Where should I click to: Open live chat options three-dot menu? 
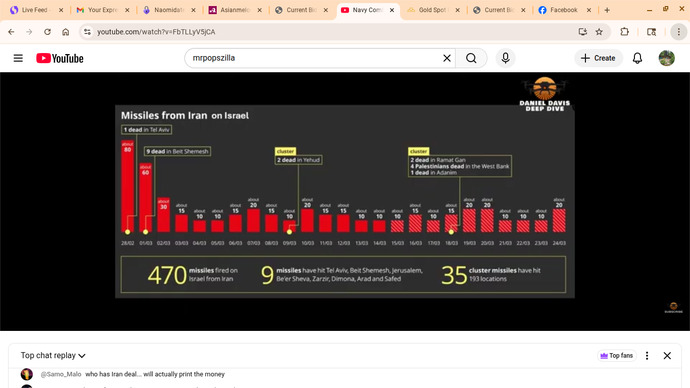647,355
